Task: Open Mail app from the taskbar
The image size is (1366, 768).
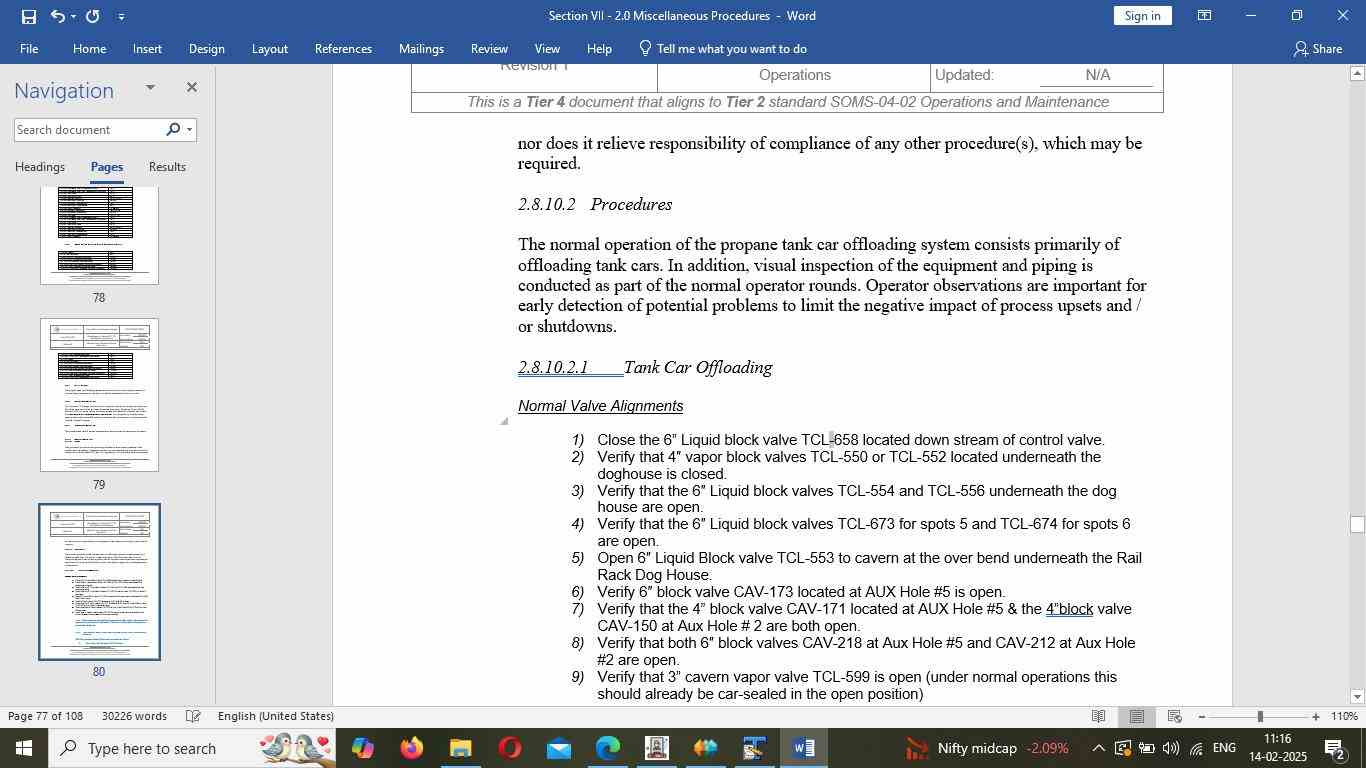Action: click(558, 748)
